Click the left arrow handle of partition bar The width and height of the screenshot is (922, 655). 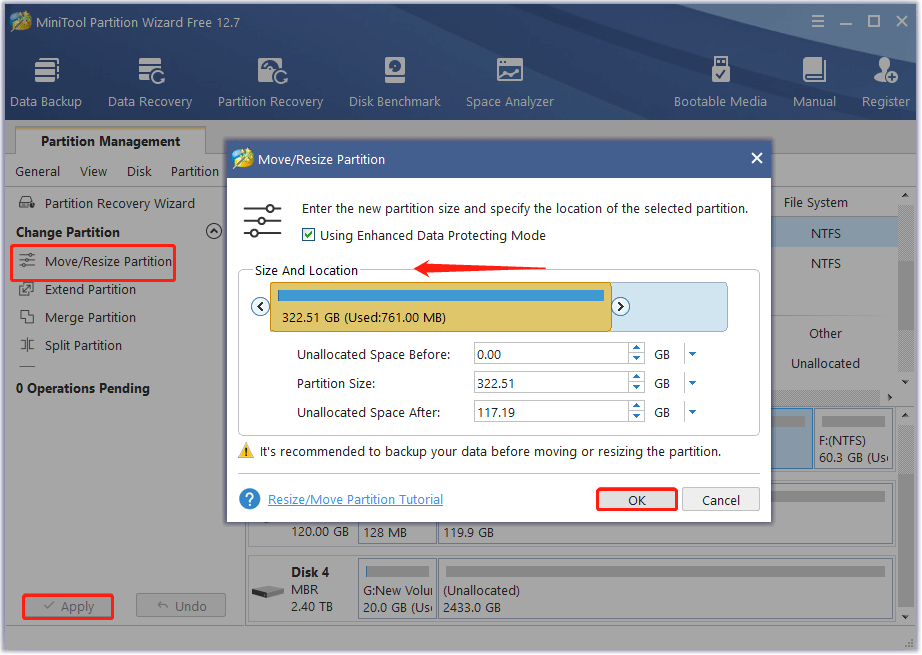pos(260,306)
